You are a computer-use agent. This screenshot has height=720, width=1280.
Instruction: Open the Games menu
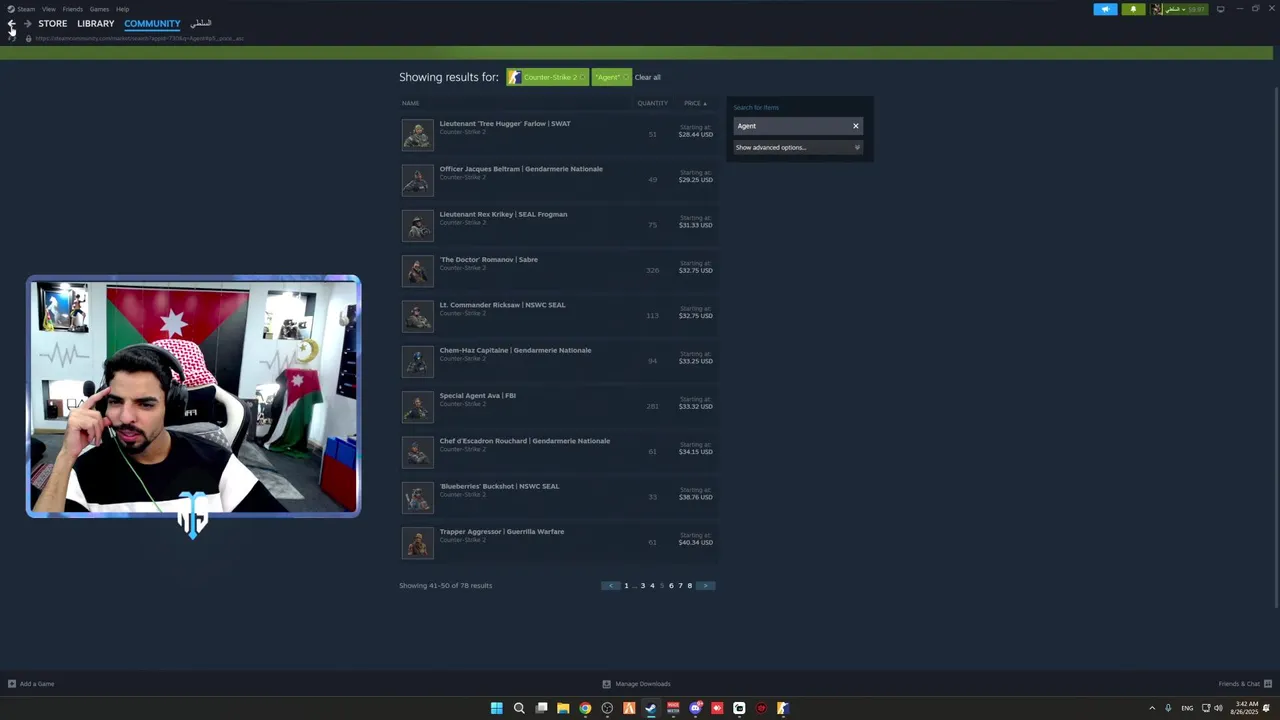[x=99, y=9]
